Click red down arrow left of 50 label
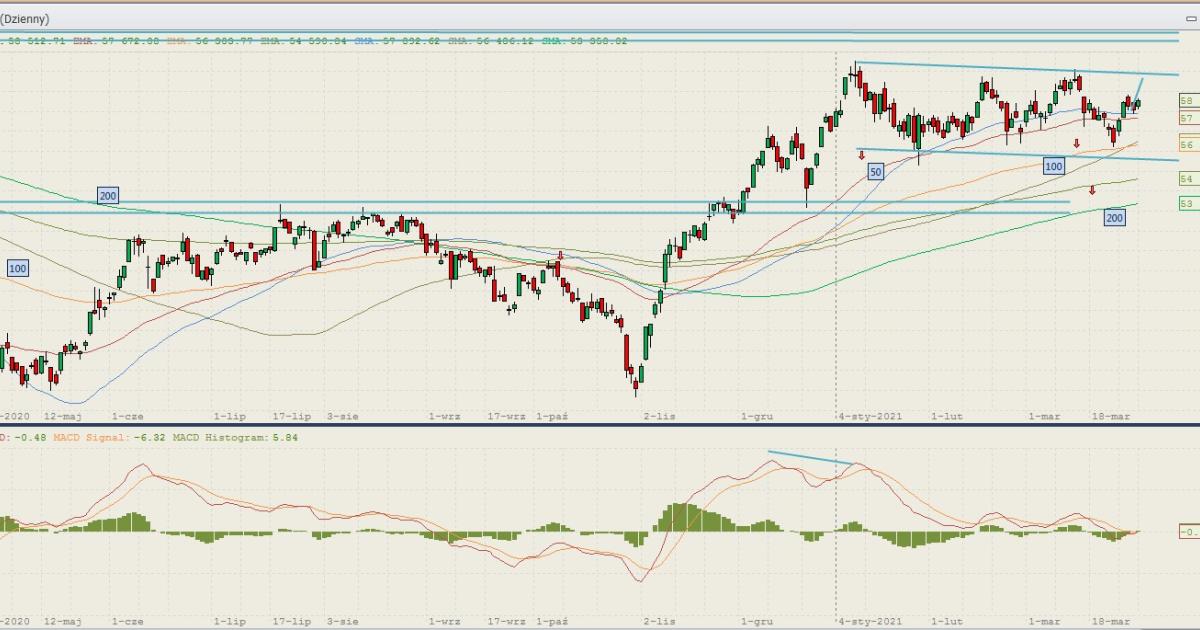 (x=861, y=155)
